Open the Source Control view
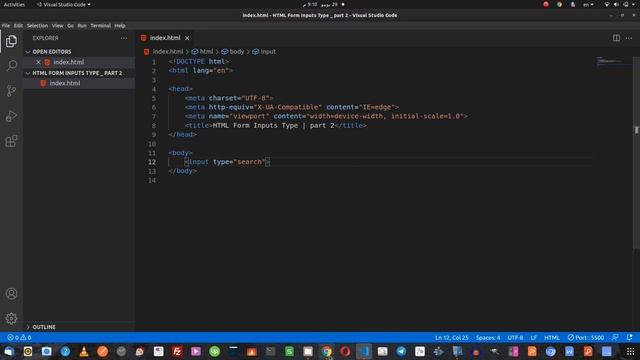The width and height of the screenshot is (640, 360). (11, 91)
